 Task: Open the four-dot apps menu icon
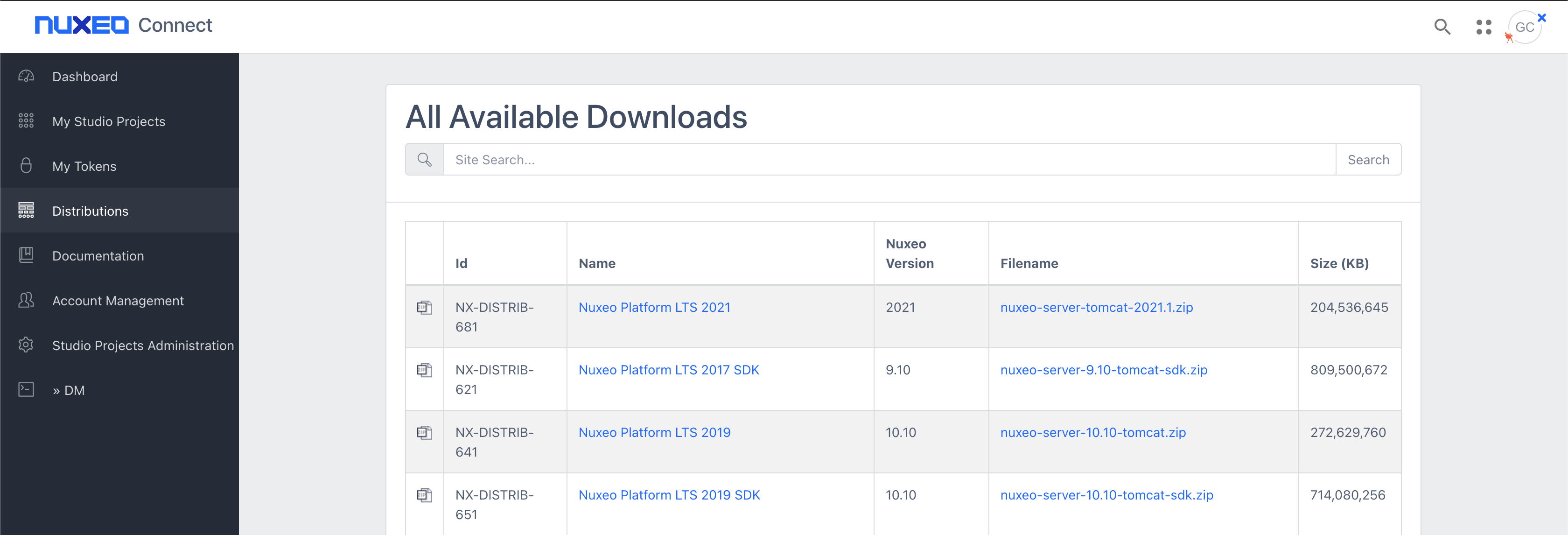pyautogui.click(x=1484, y=27)
